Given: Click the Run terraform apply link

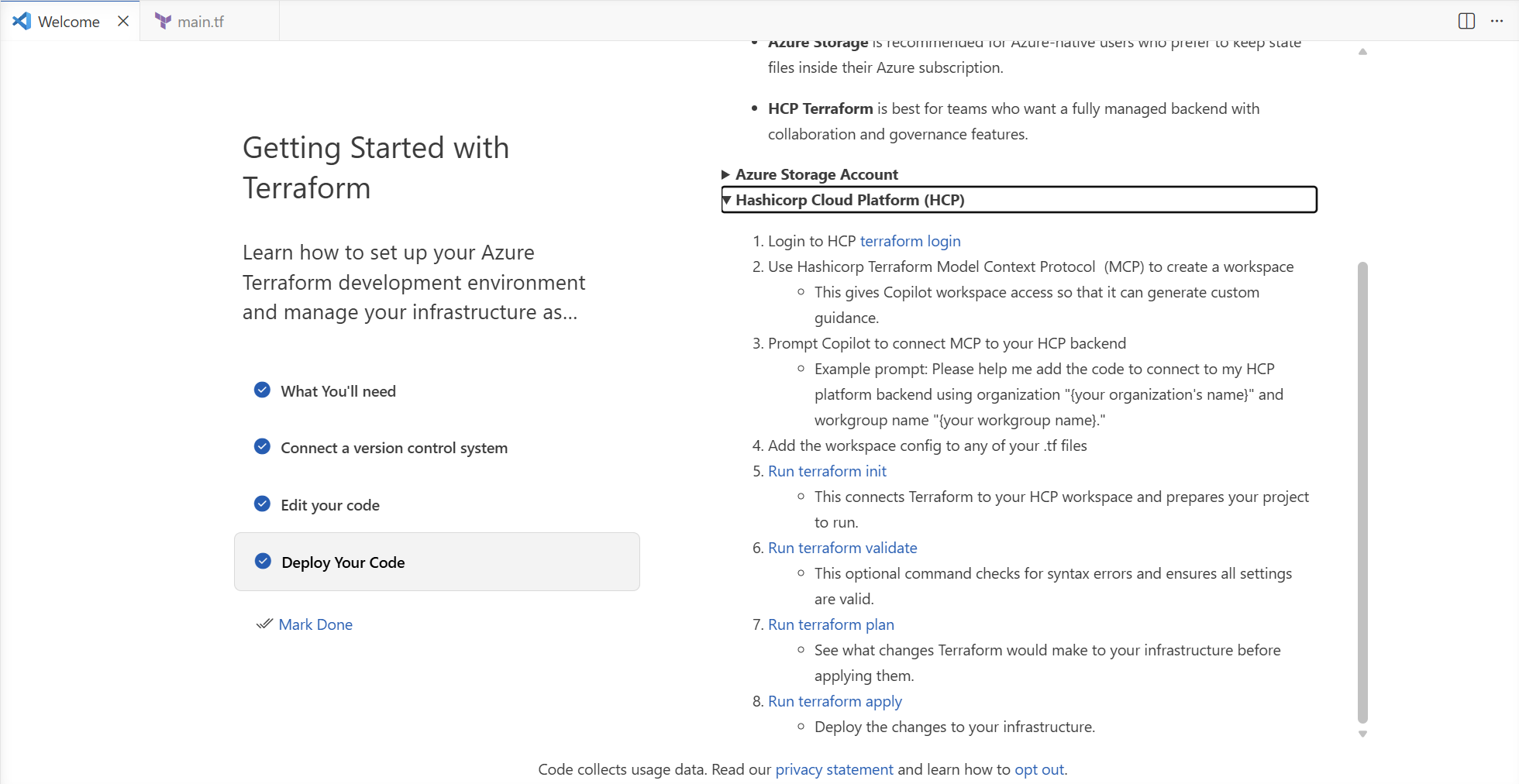Looking at the screenshot, I should point(835,701).
